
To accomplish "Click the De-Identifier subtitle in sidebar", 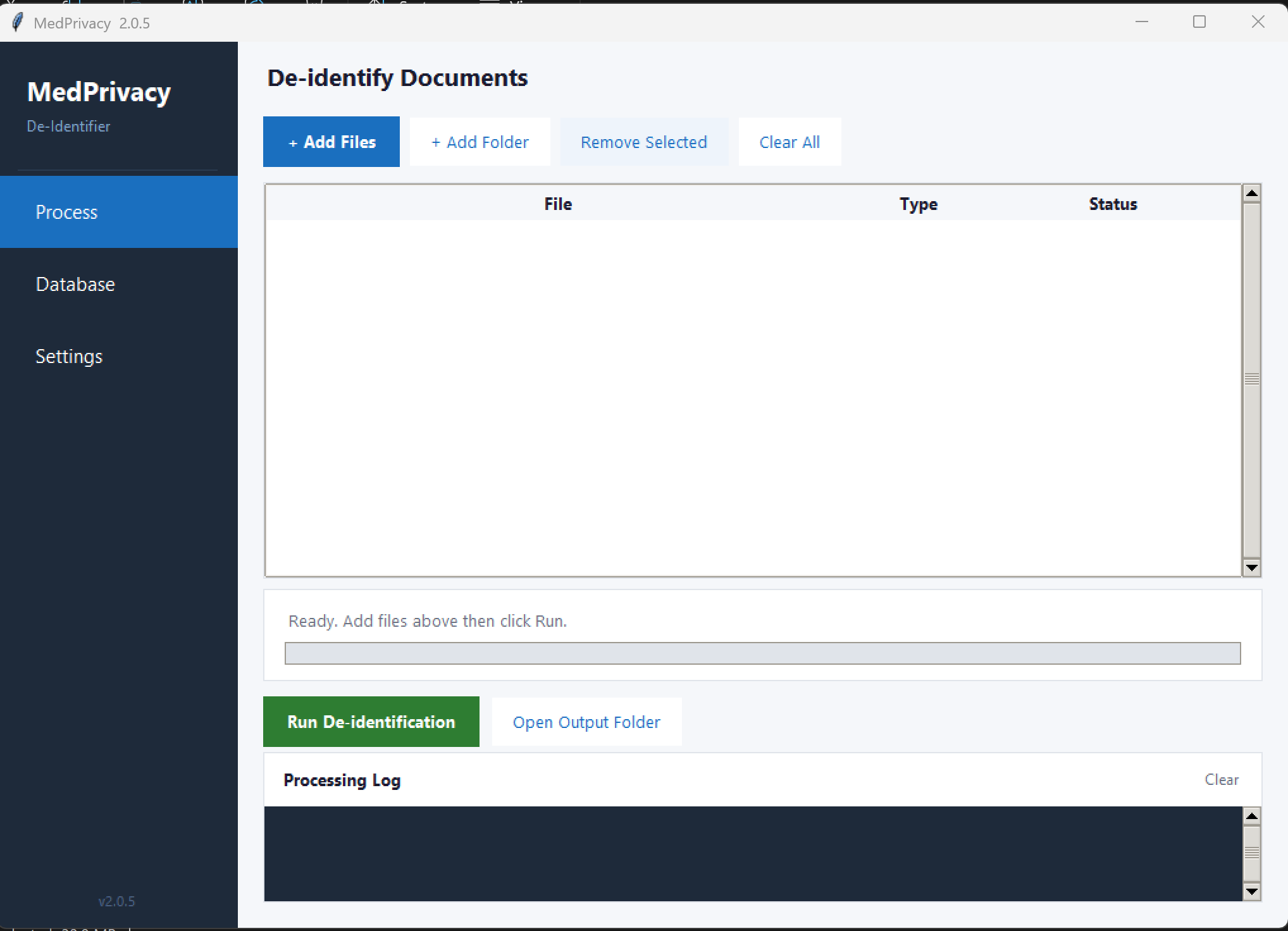I will tap(68, 126).
